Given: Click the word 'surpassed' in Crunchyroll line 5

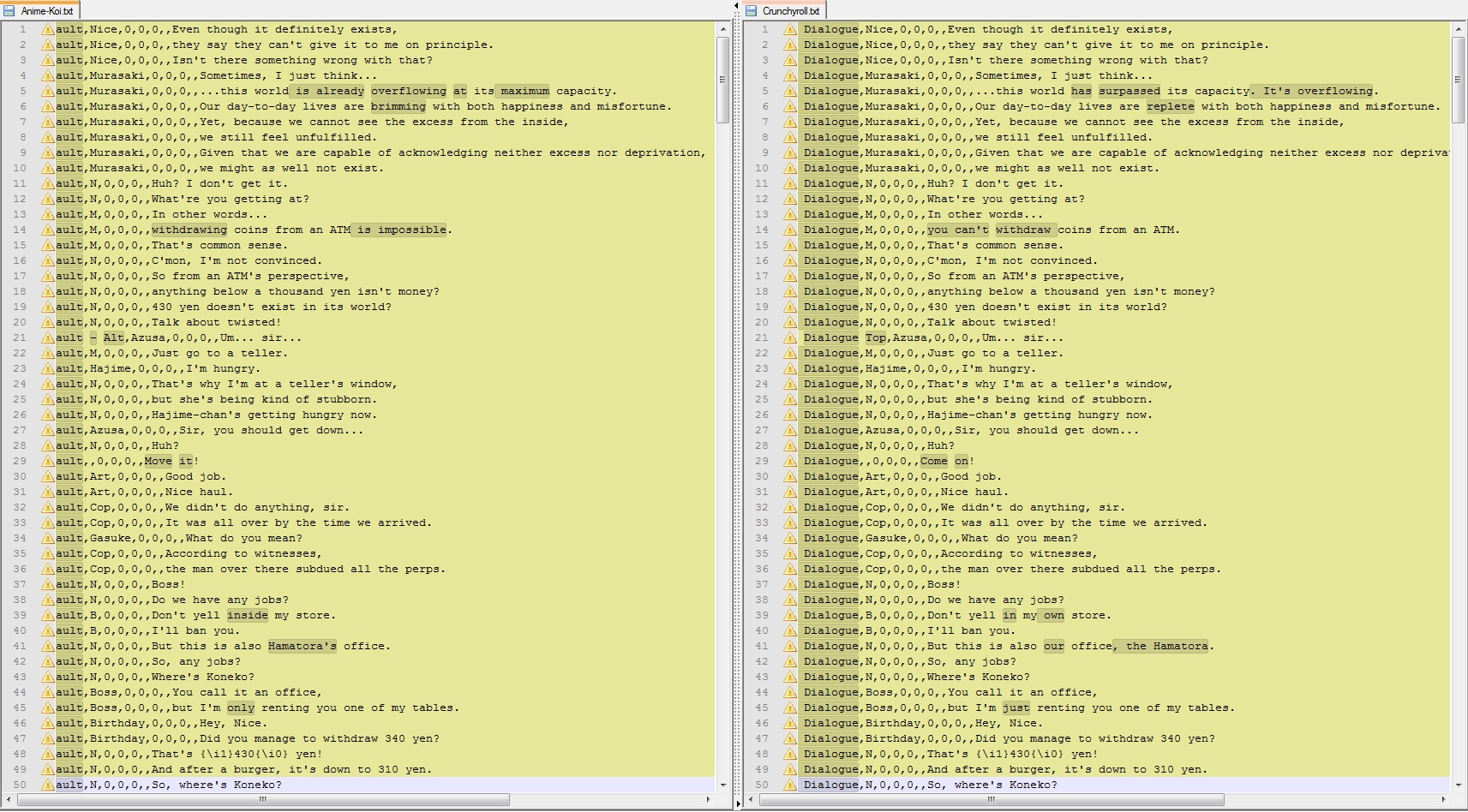Looking at the screenshot, I should (1129, 91).
